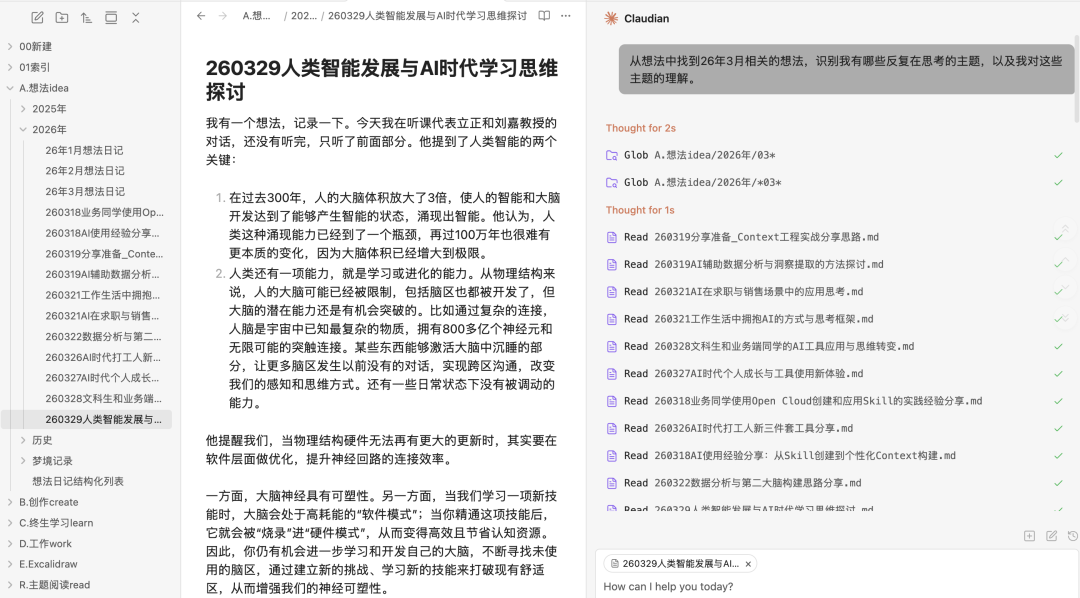Image resolution: width=1080 pixels, height=598 pixels.
Task: Switch to reading view with book icon
Action: 544,16
